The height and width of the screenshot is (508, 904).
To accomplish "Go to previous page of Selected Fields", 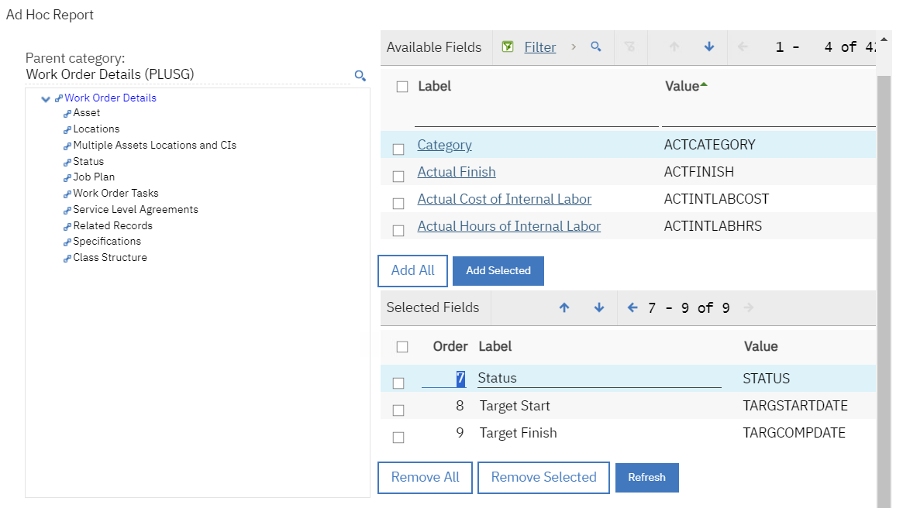I will click(x=632, y=308).
